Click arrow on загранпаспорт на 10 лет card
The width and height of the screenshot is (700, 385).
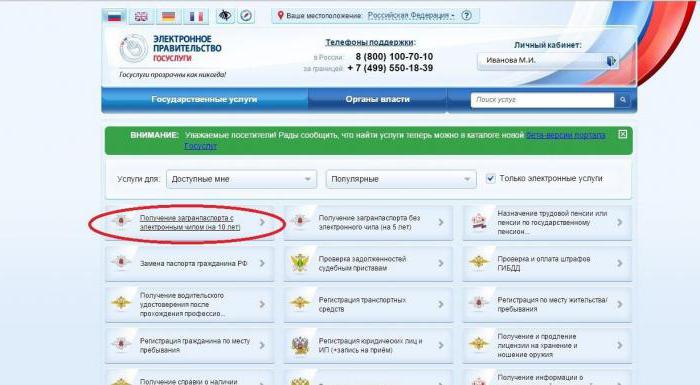pyautogui.click(x=262, y=222)
